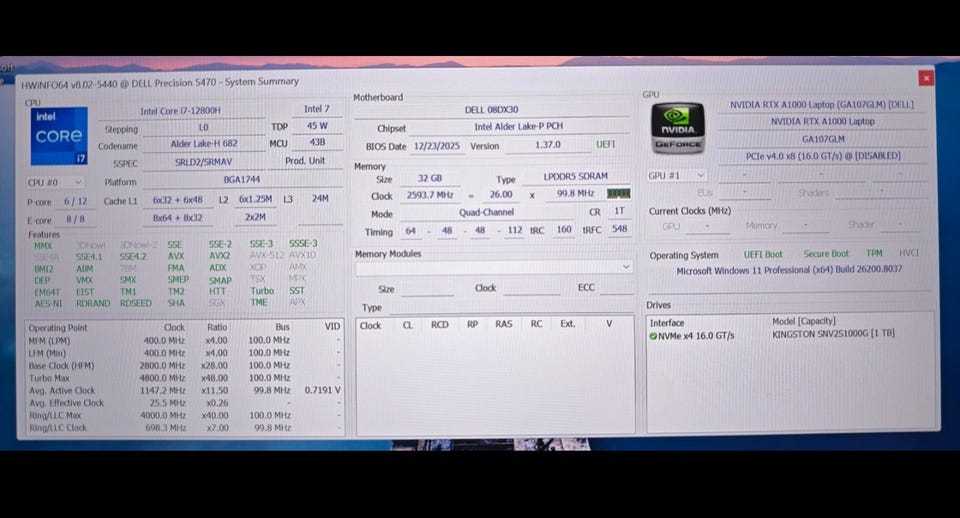The image size is (960, 518).
Task: Click the 43B MCU value
Action: pyautogui.click(x=317, y=142)
